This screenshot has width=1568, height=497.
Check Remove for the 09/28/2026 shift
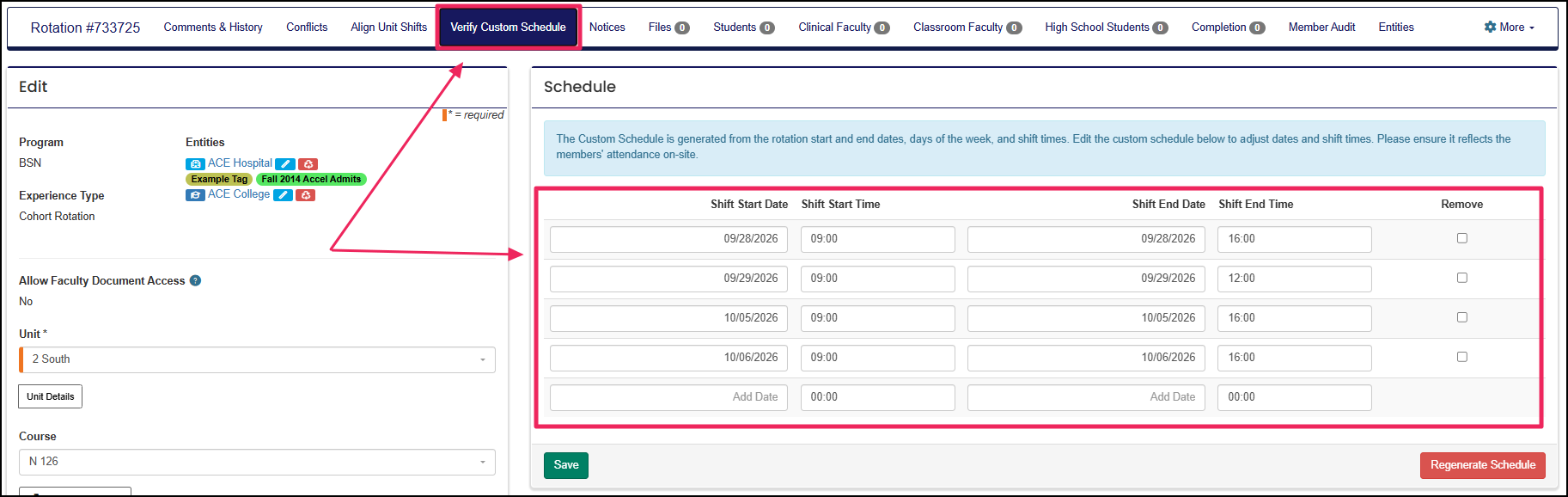point(1462,238)
